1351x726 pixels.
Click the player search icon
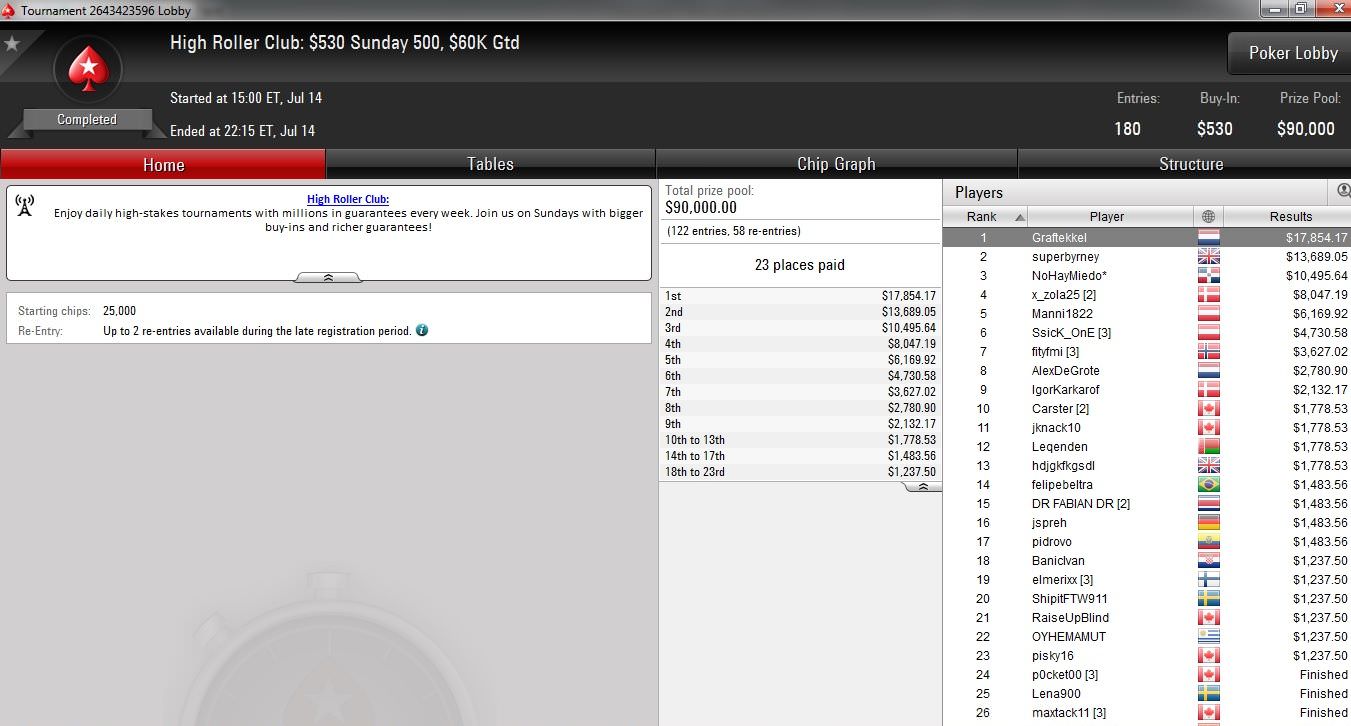click(1343, 191)
